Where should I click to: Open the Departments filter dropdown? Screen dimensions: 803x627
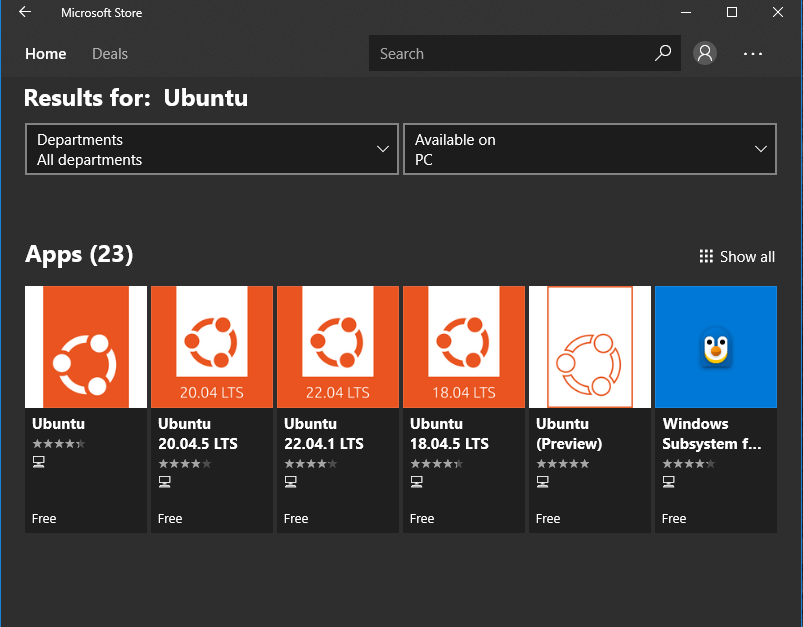coord(211,148)
